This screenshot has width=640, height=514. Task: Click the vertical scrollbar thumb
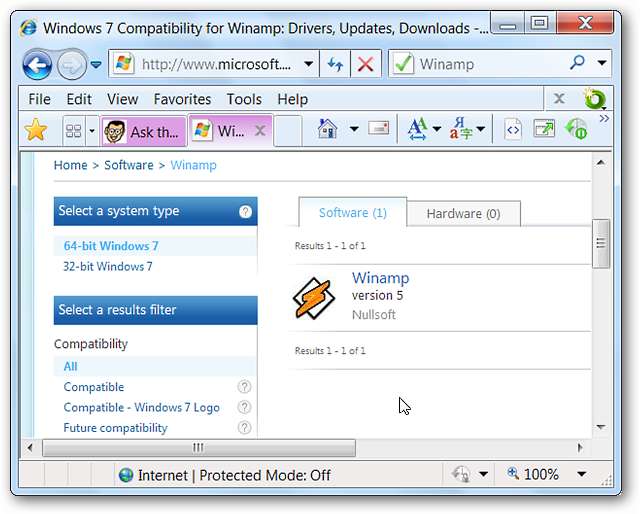coord(601,244)
